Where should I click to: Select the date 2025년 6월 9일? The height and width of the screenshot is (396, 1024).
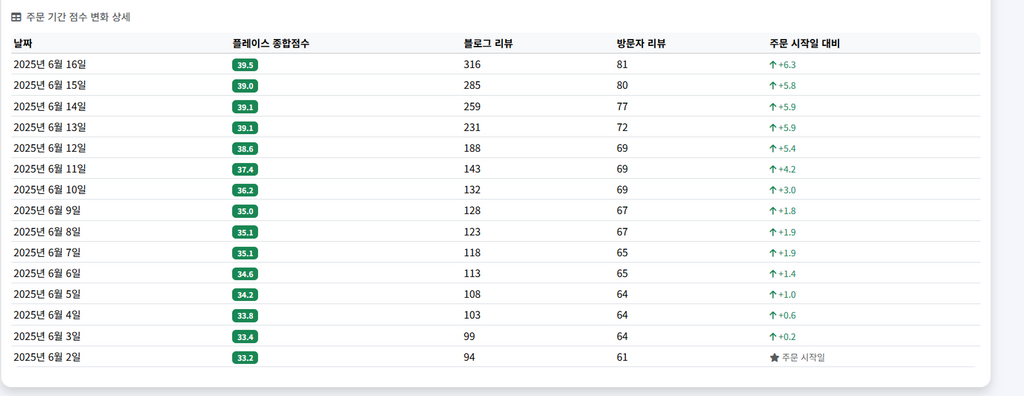click(x=47, y=211)
